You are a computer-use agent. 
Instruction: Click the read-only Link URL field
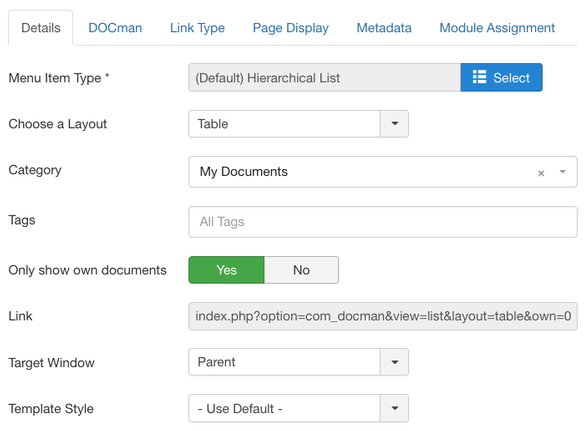(383, 316)
